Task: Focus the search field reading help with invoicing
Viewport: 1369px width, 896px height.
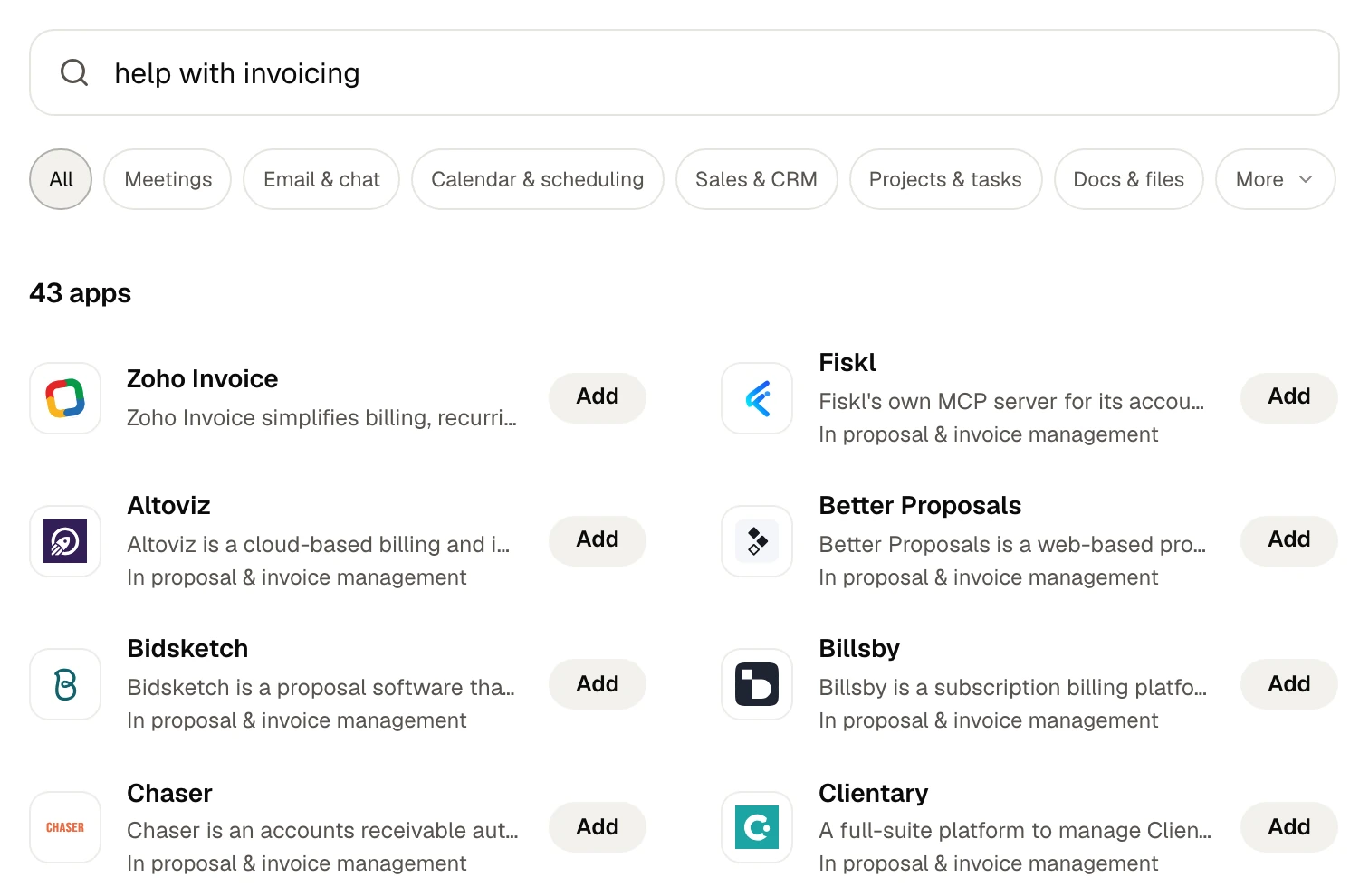Action: pos(684,72)
